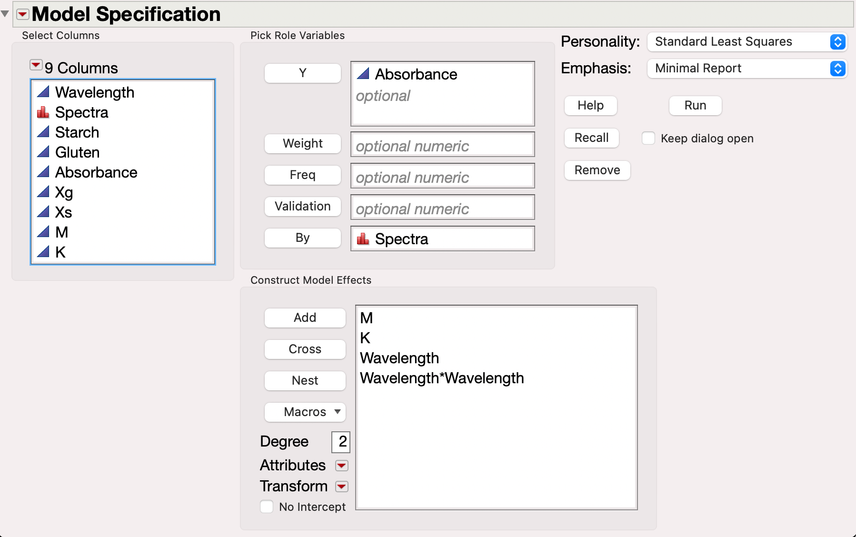Open the Attributes red triangle menu

pos(342,466)
